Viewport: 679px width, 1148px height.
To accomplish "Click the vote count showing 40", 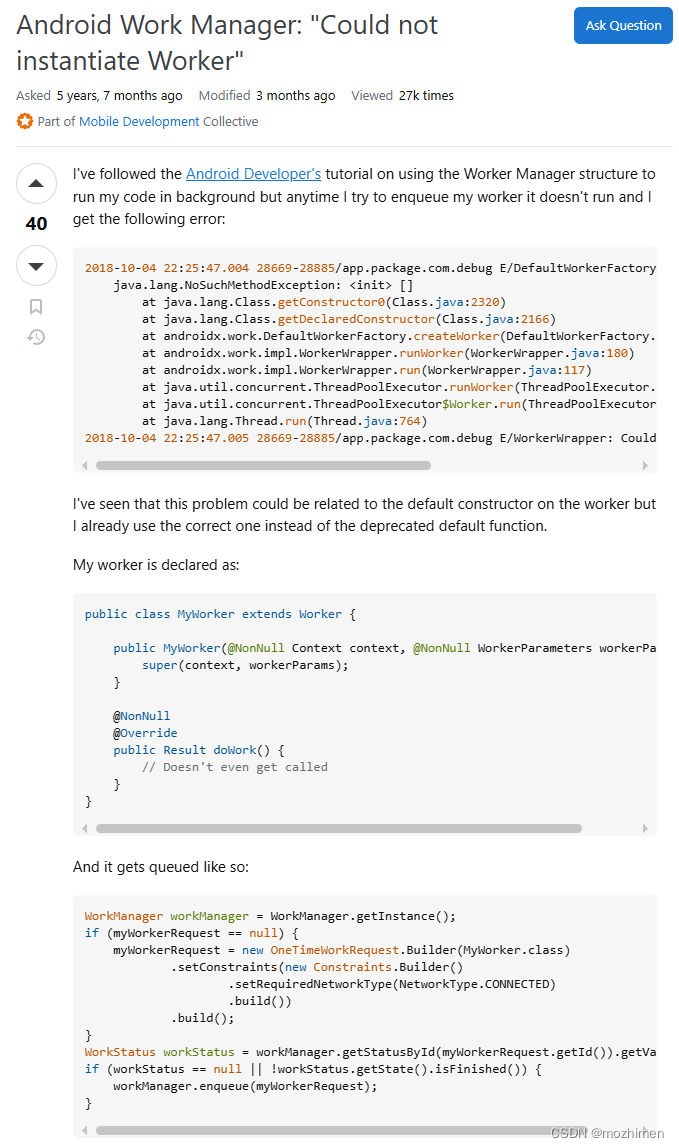I will (36, 223).
